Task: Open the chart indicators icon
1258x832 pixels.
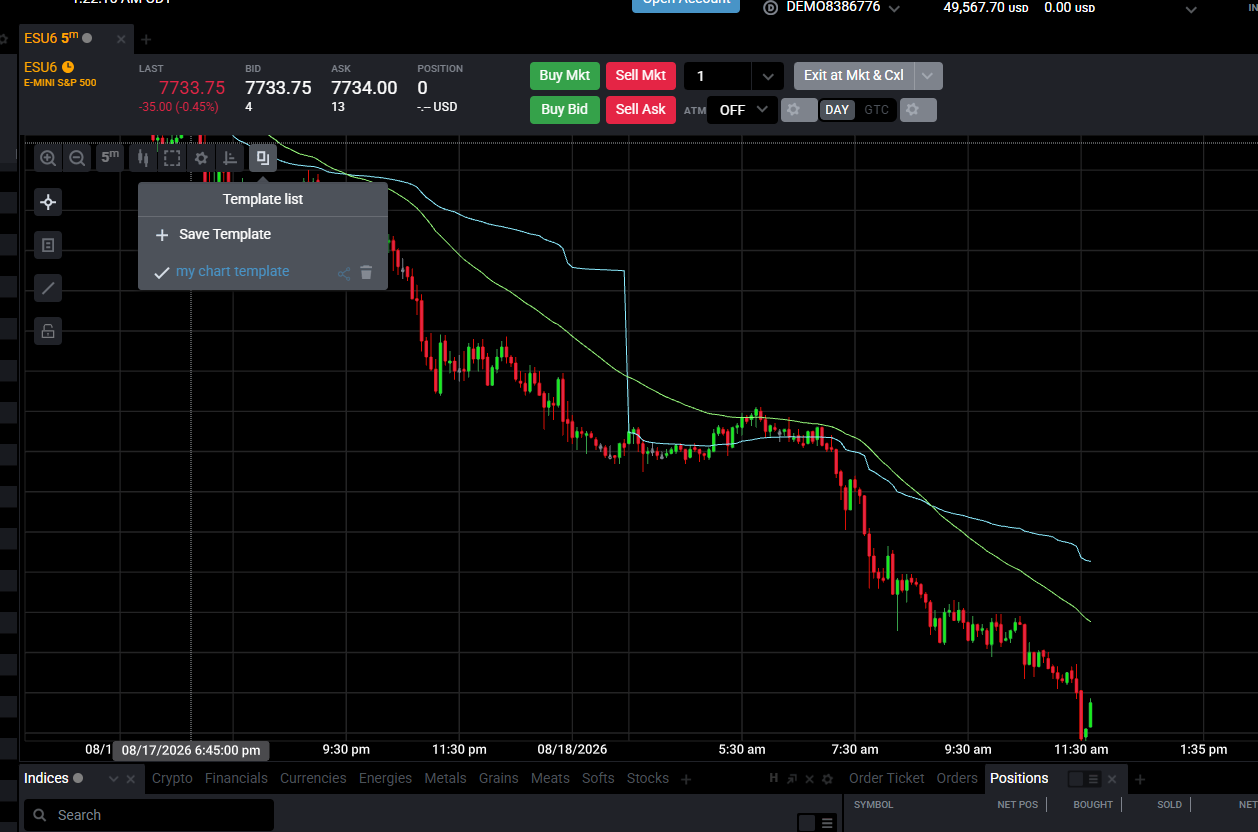Action: [230, 158]
